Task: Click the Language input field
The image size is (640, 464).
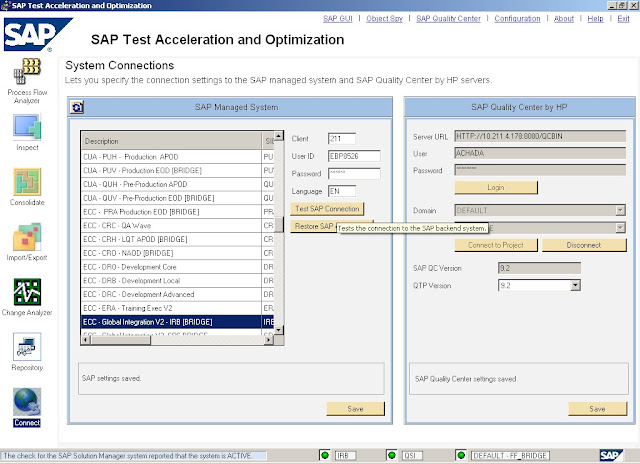Action: (x=342, y=191)
